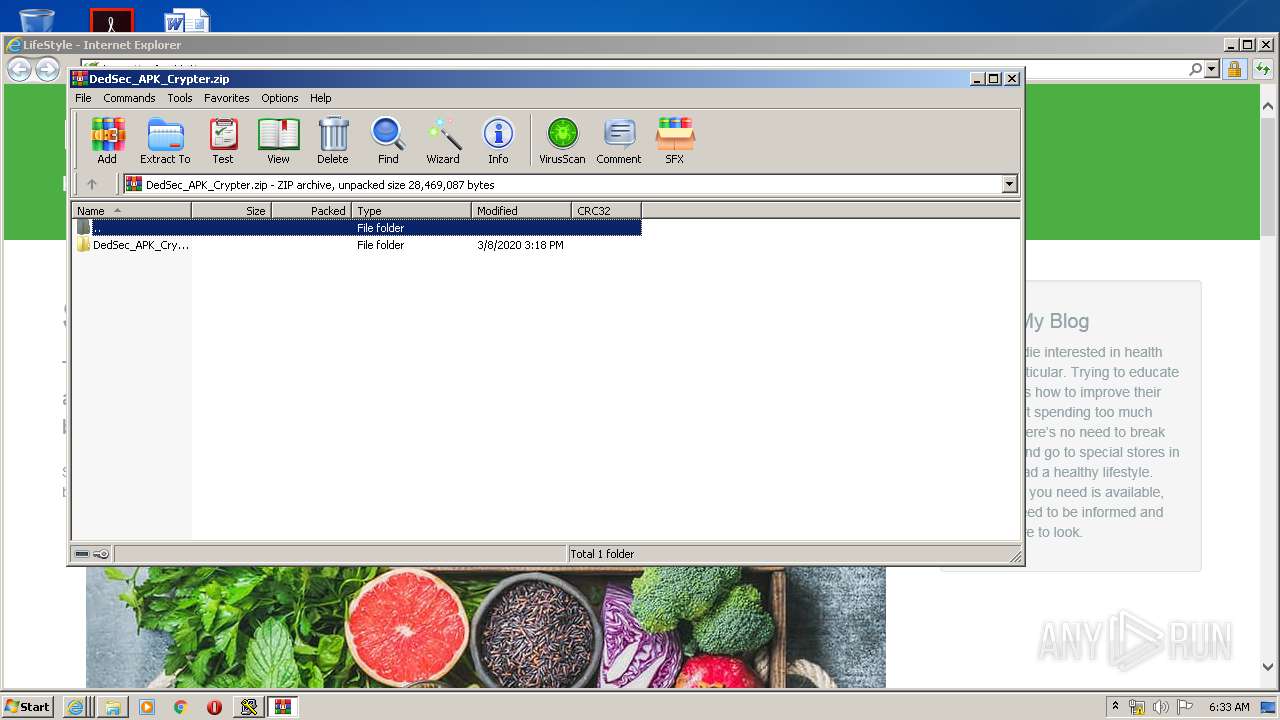The height and width of the screenshot is (720, 1280).
Task: Click the 'My Blog' heading on page
Action: point(1054,321)
